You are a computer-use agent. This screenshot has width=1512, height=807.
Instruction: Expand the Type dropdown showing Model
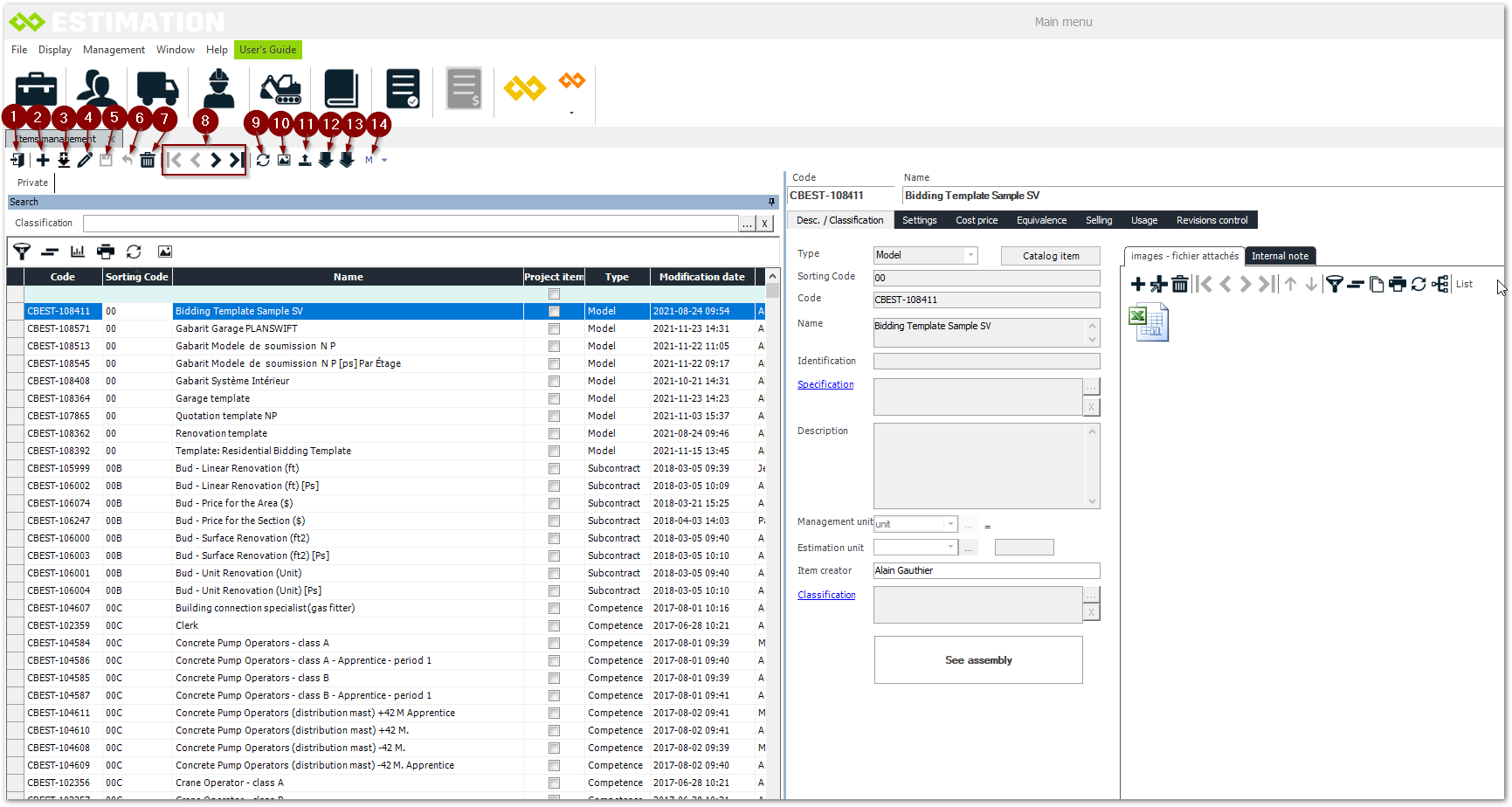[x=970, y=255]
